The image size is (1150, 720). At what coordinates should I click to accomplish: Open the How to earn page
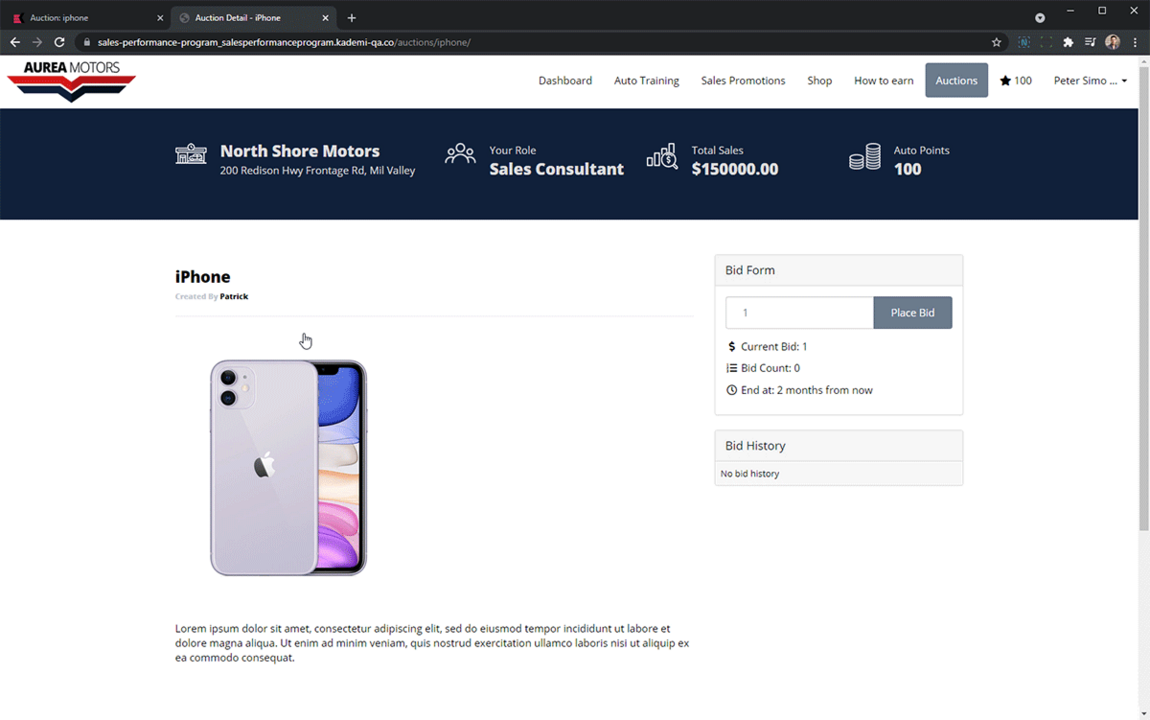(883, 81)
